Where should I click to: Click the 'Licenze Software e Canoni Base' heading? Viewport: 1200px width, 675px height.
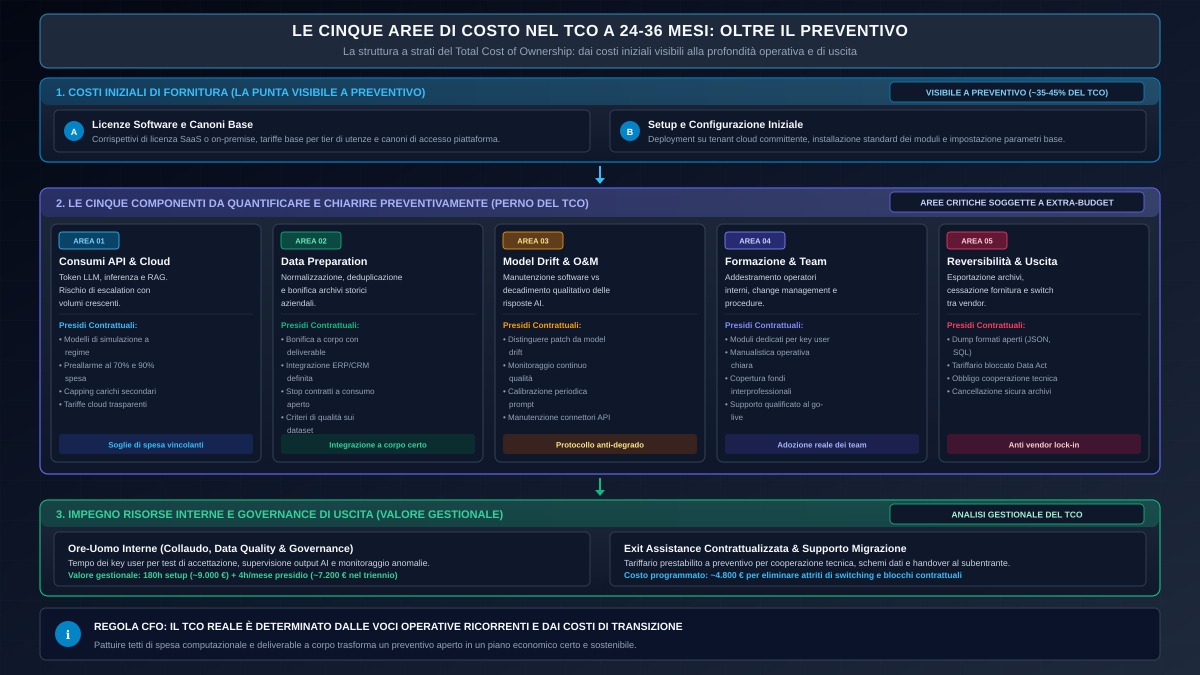pyautogui.click(x=172, y=125)
